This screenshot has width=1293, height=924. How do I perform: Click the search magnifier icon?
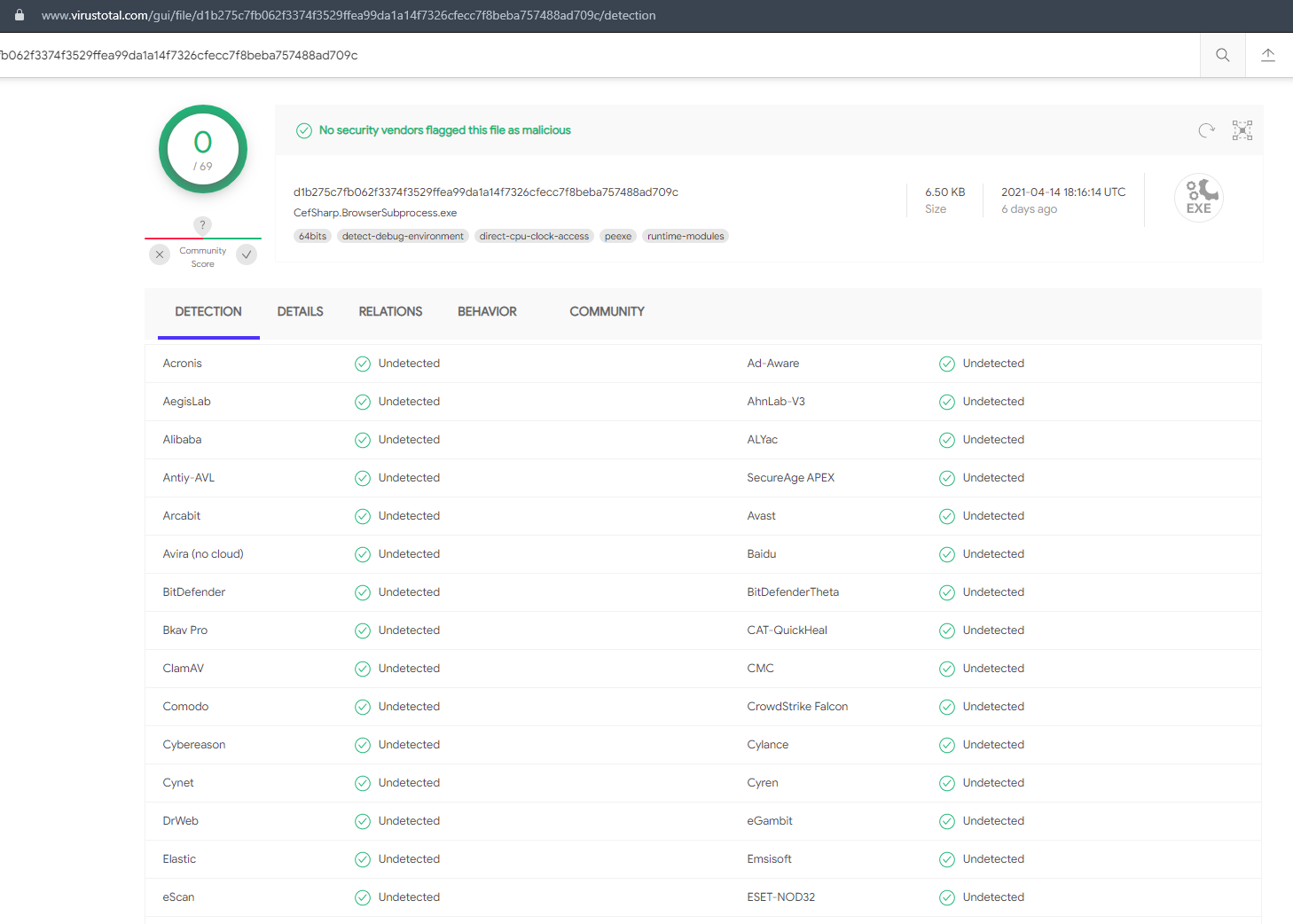click(x=1222, y=55)
